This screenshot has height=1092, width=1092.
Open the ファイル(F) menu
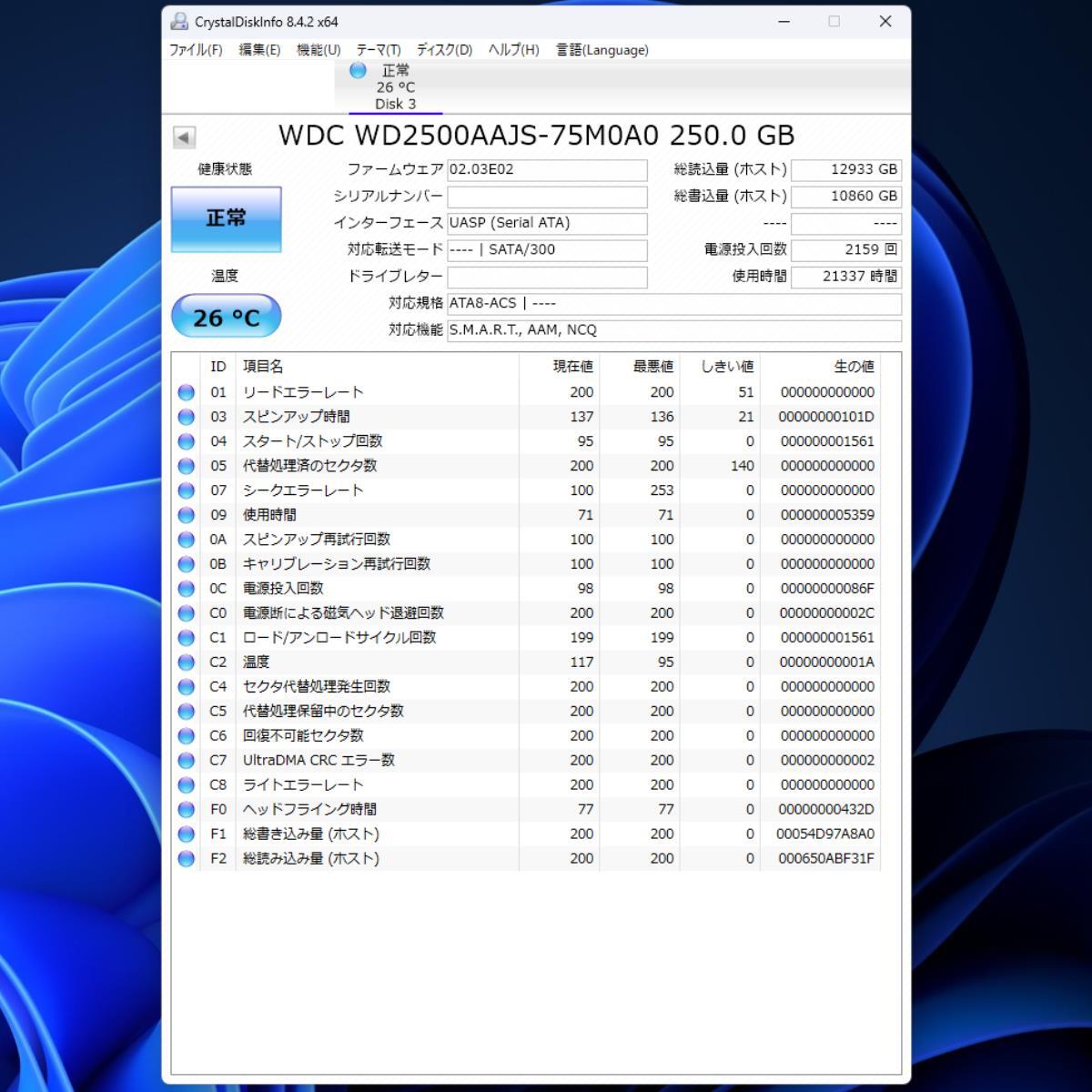(x=196, y=50)
